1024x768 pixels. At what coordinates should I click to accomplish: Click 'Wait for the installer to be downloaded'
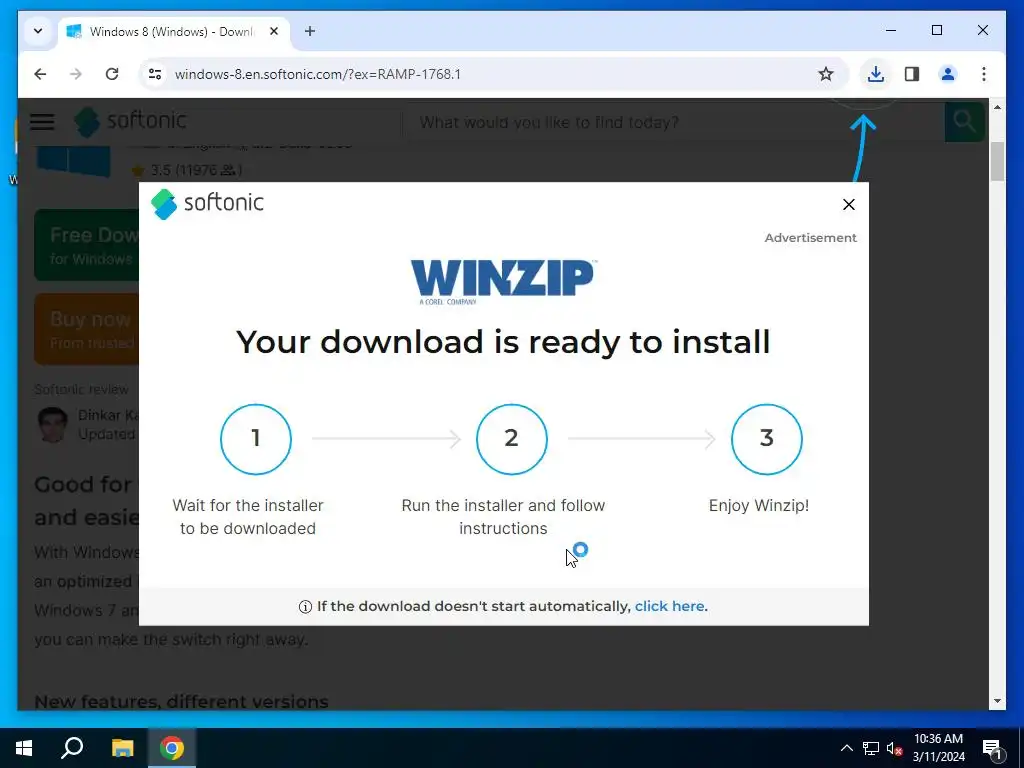coord(248,517)
